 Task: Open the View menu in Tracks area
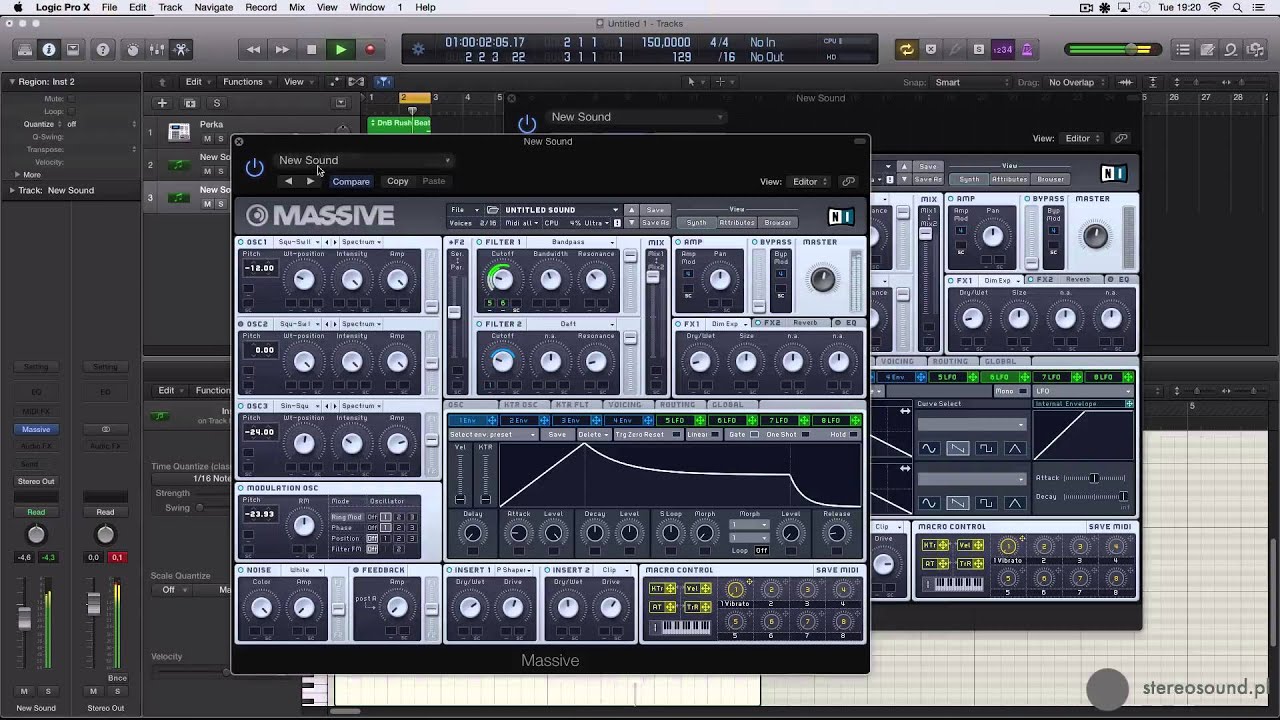tap(297, 82)
